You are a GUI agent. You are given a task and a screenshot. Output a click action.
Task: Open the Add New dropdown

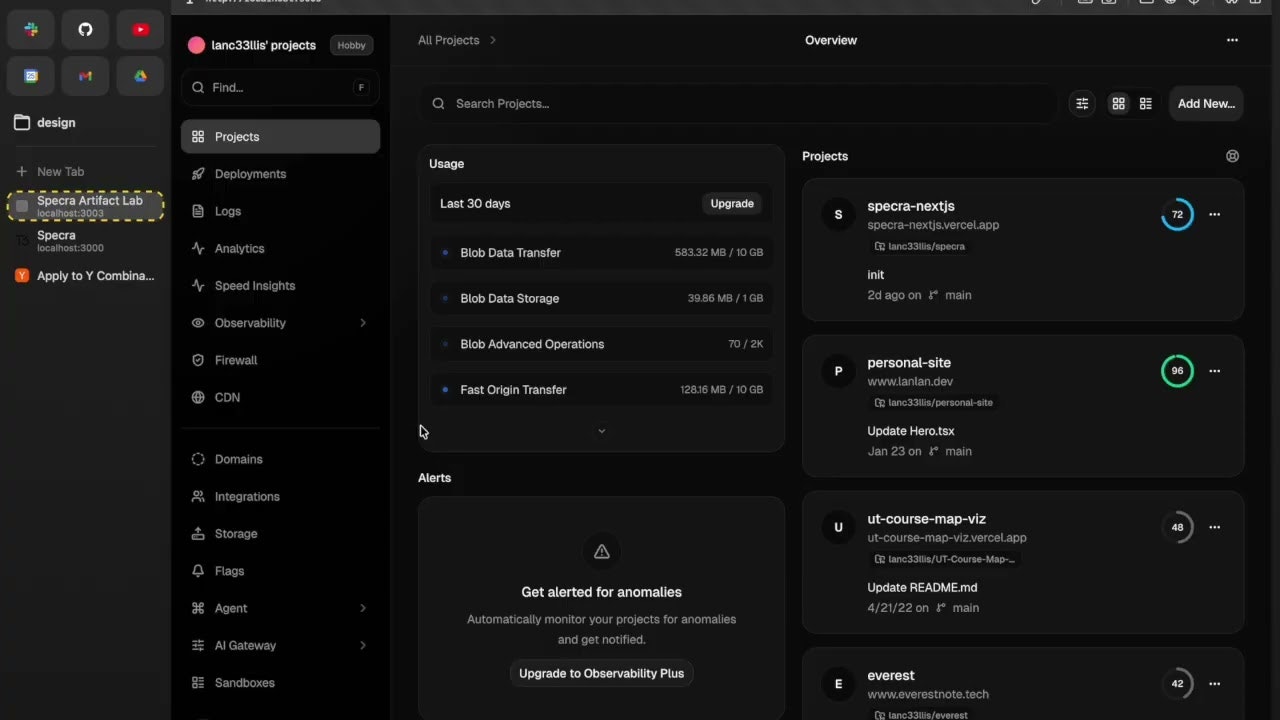1206,104
